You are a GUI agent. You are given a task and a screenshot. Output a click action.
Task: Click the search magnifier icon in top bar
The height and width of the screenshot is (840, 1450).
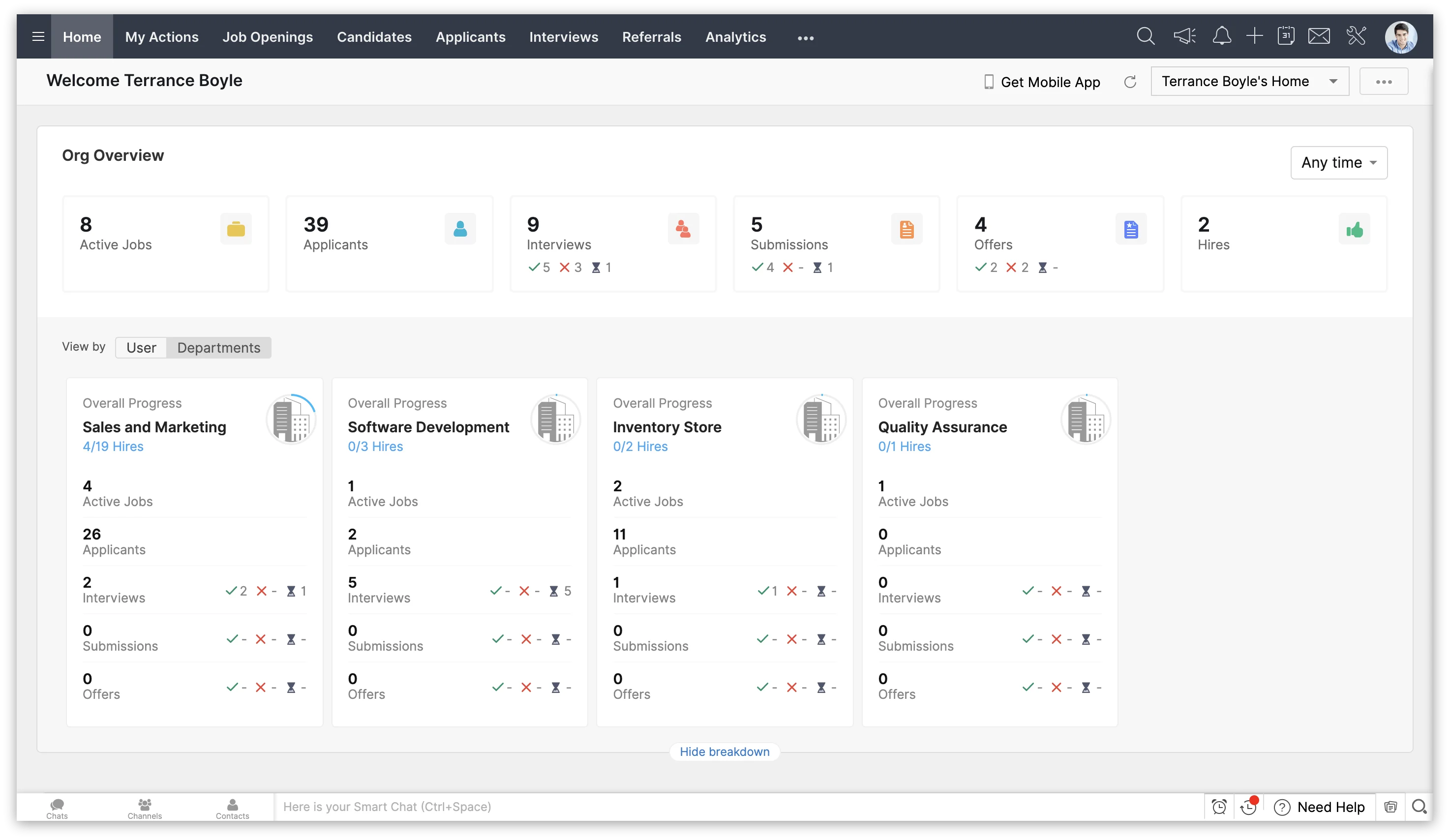point(1145,36)
